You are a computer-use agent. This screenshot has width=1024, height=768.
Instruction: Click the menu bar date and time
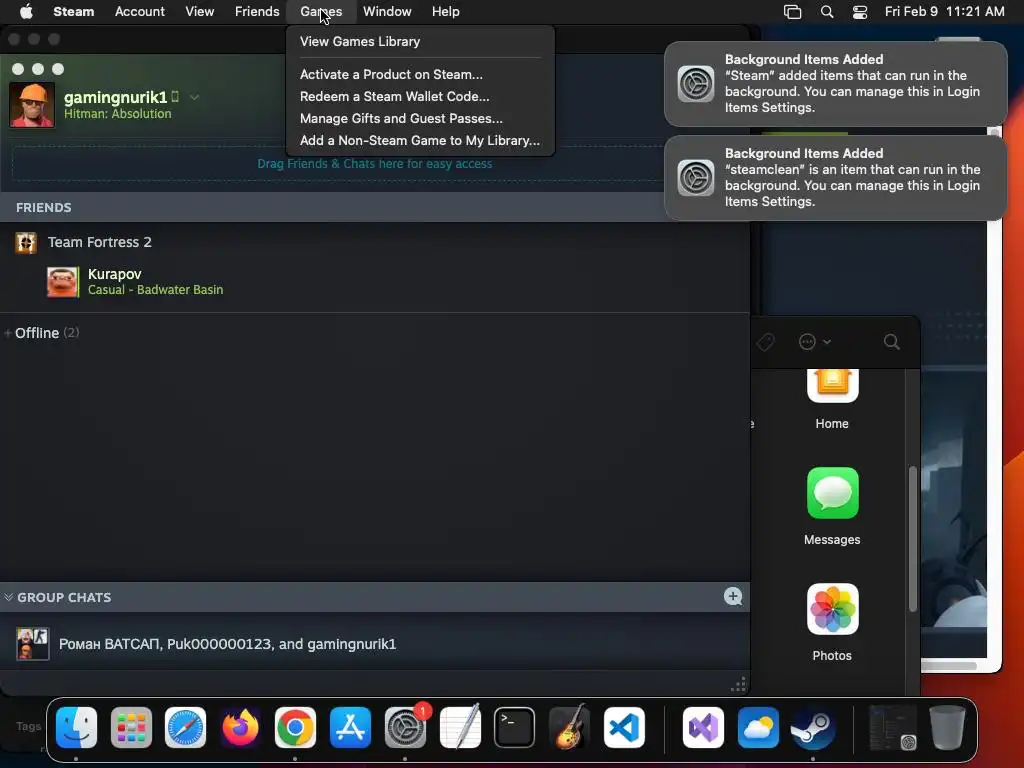[944, 12]
